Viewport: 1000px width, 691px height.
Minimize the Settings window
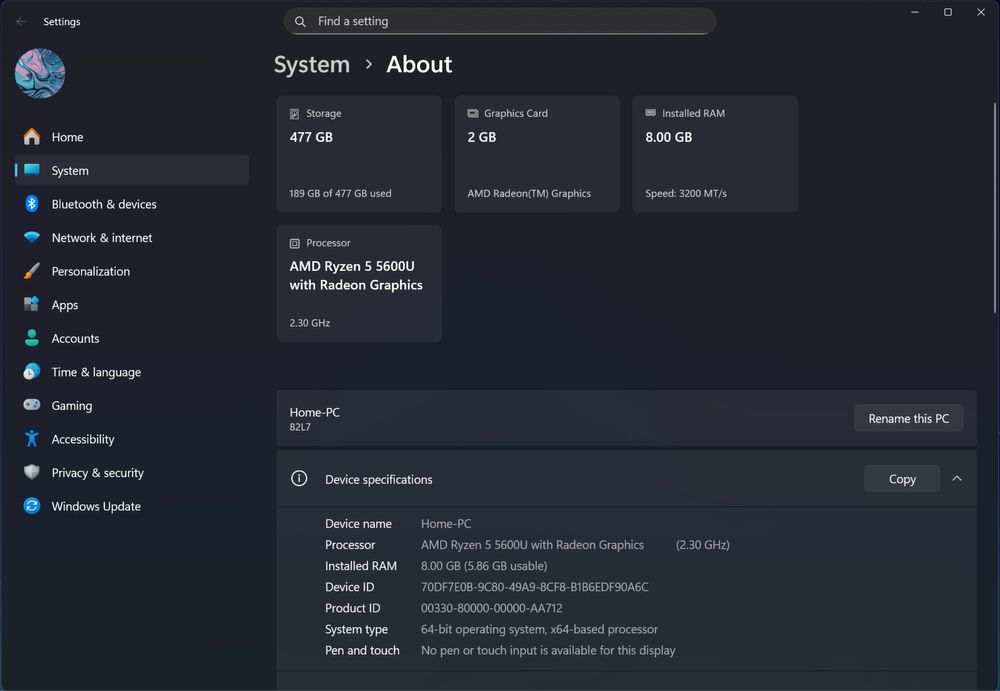(915, 12)
